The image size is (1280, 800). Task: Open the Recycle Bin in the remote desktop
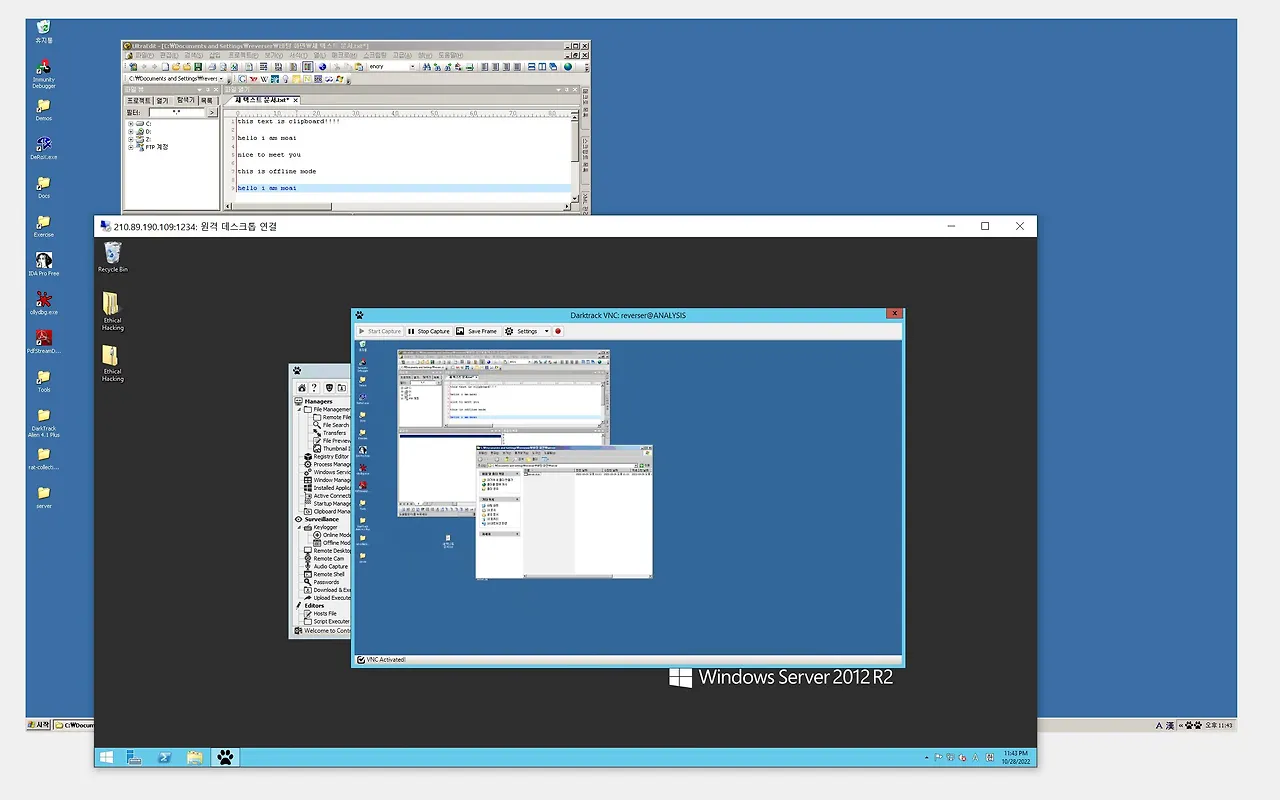tap(113, 258)
